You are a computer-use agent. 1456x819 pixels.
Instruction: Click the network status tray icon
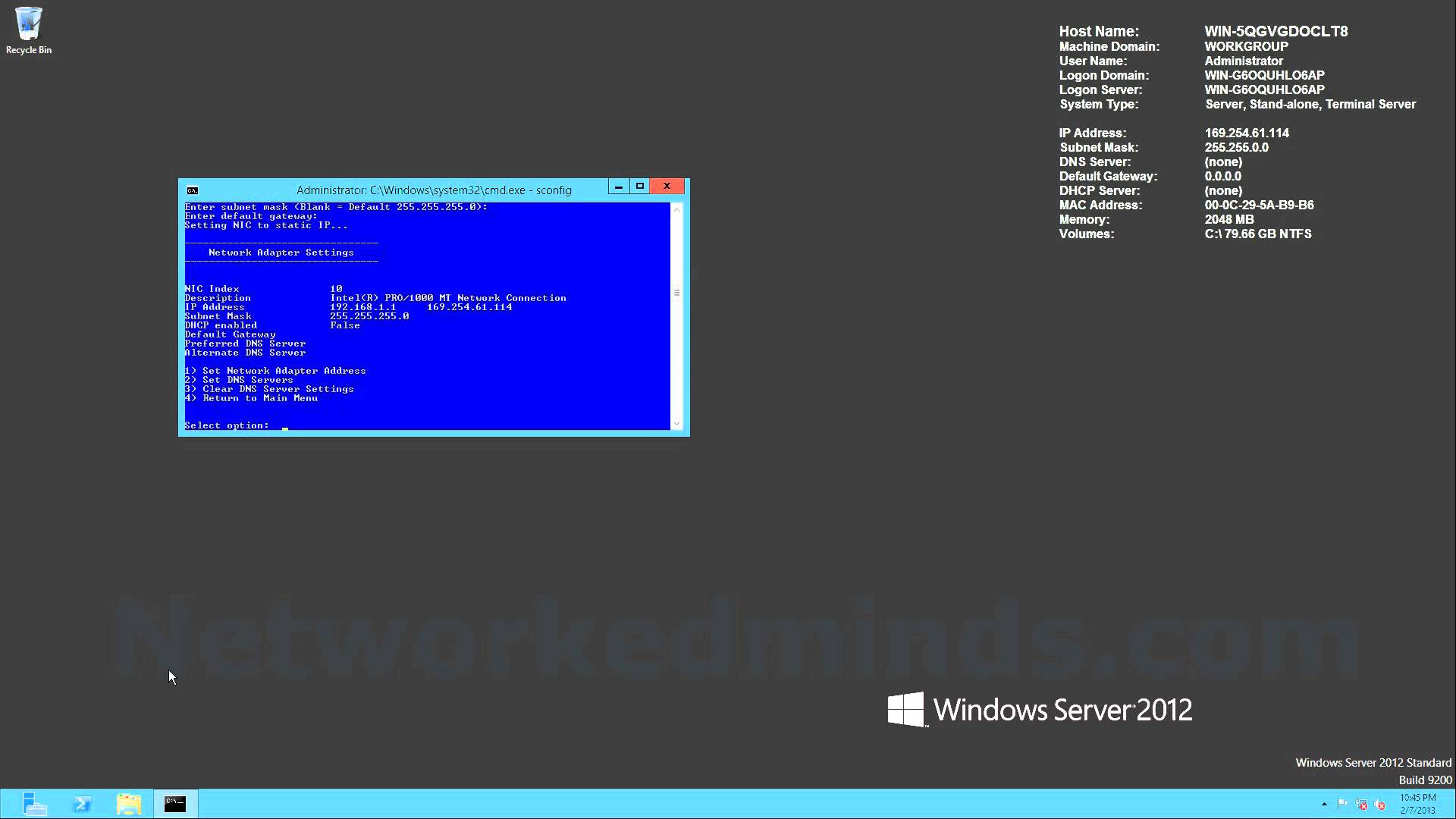click(x=1362, y=804)
